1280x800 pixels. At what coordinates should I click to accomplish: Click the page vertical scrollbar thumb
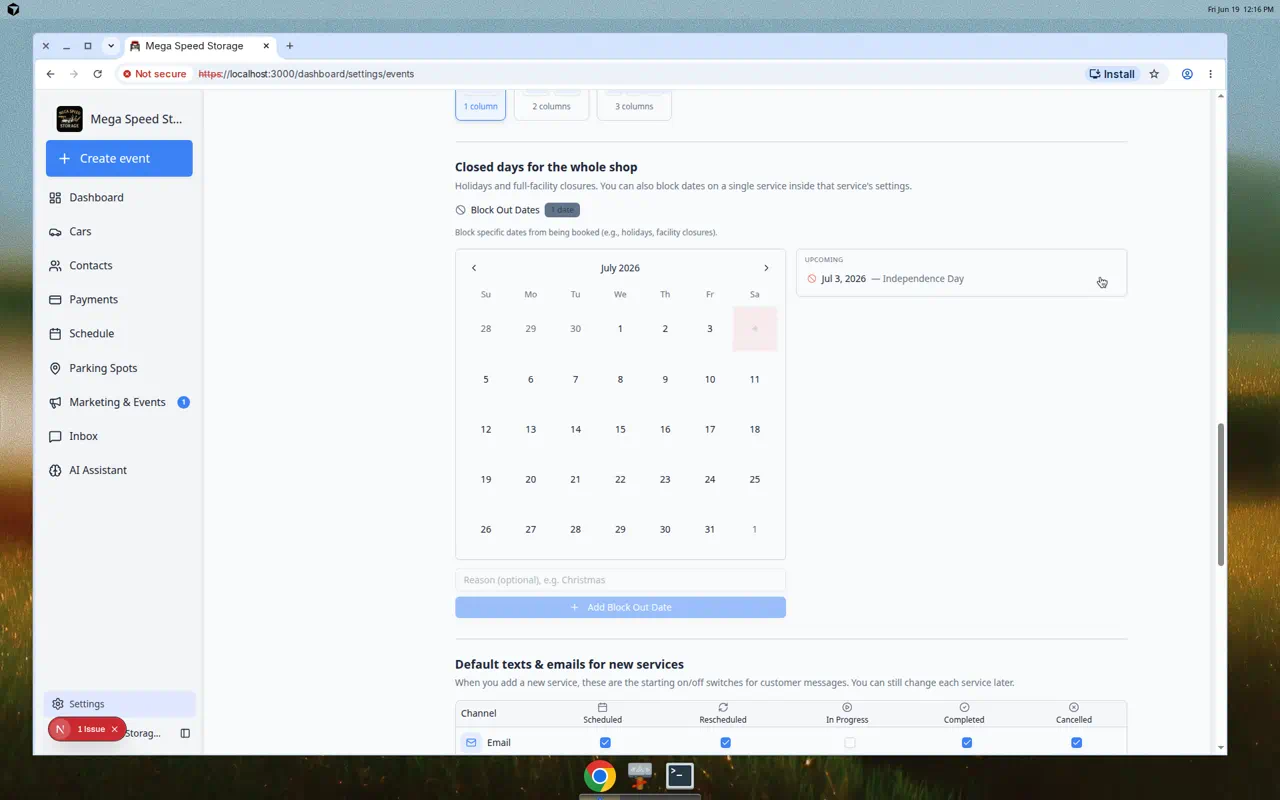(1220, 494)
